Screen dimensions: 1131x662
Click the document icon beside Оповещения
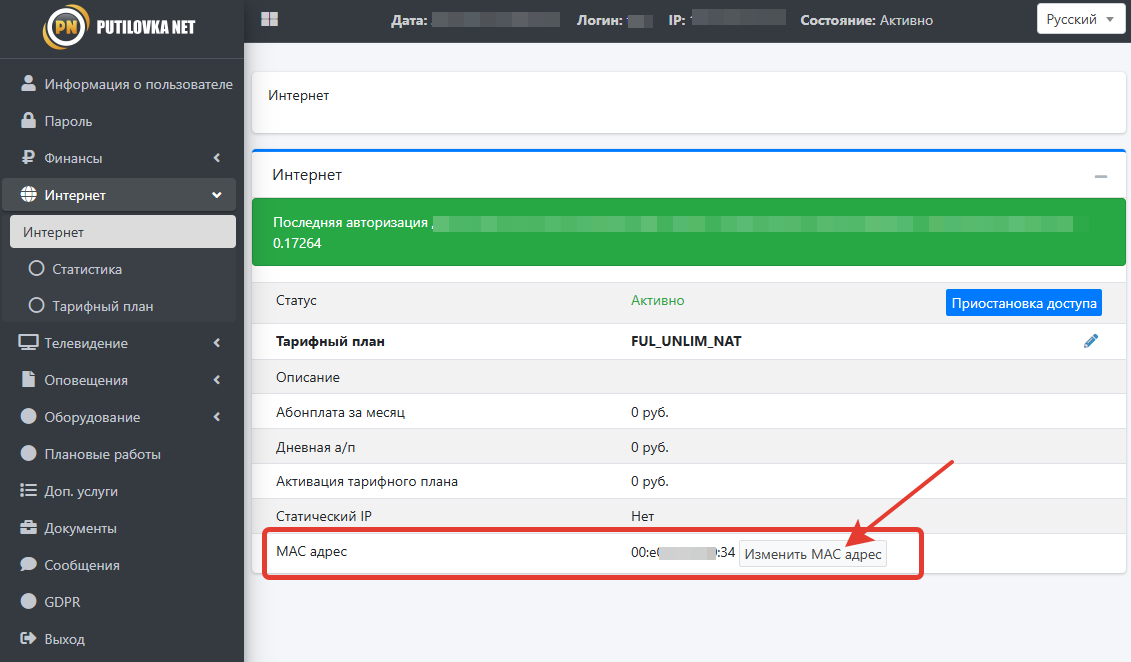coord(28,379)
